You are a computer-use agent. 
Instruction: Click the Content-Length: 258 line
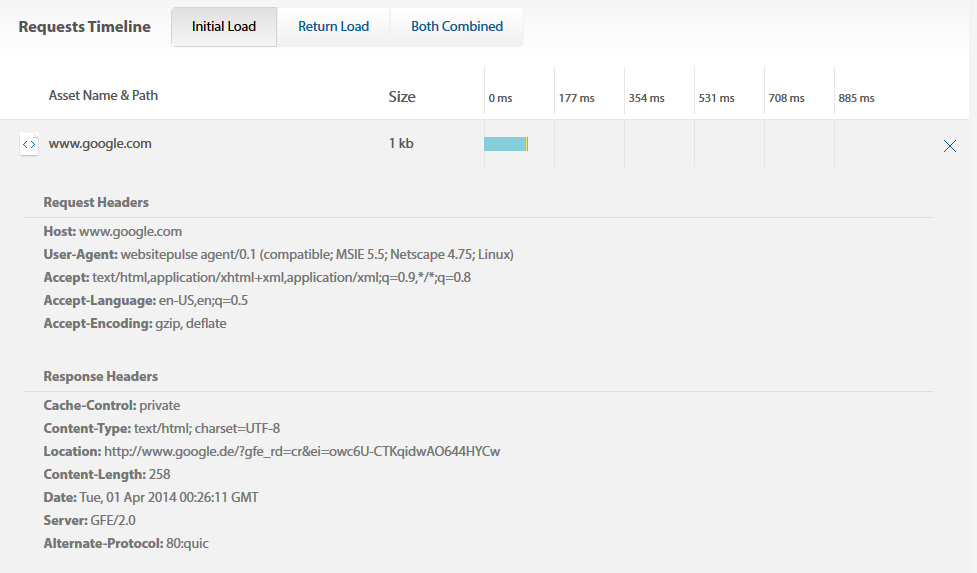pyautogui.click(x=107, y=475)
